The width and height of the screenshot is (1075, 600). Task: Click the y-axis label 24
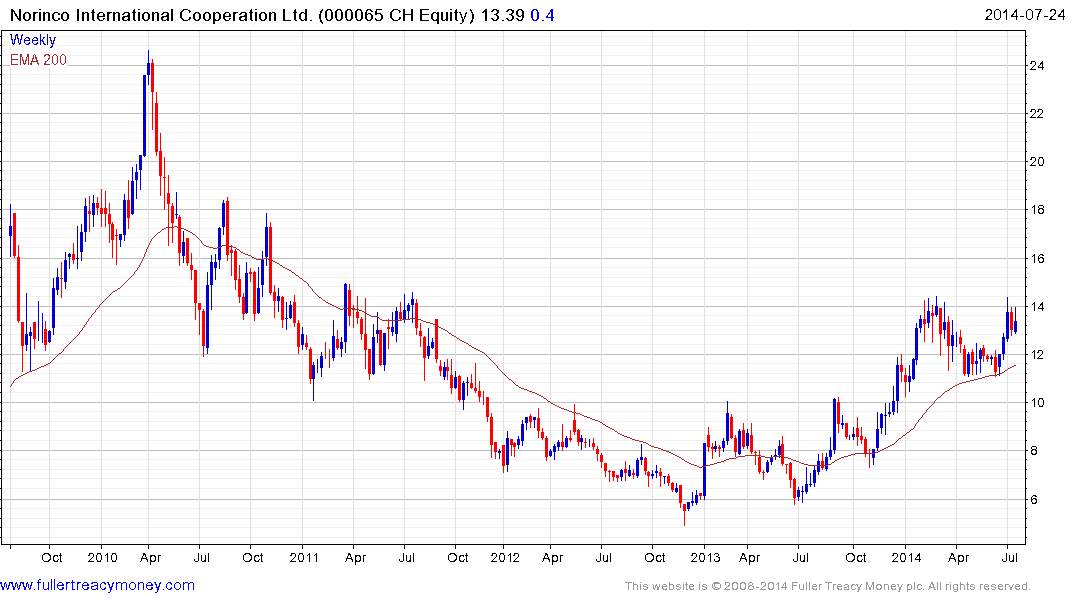tap(1037, 66)
